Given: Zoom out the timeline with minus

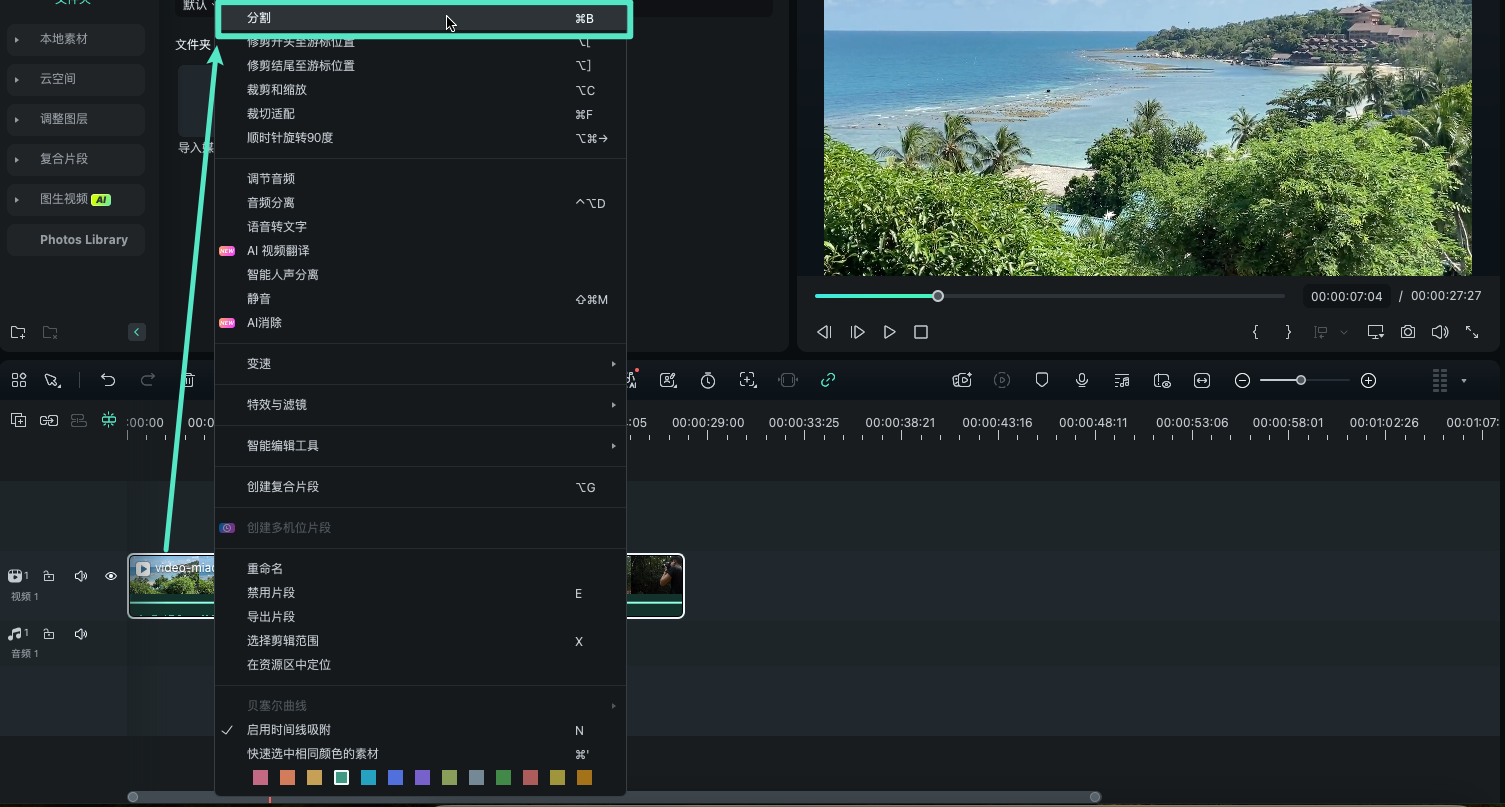Looking at the screenshot, I should click(1242, 381).
